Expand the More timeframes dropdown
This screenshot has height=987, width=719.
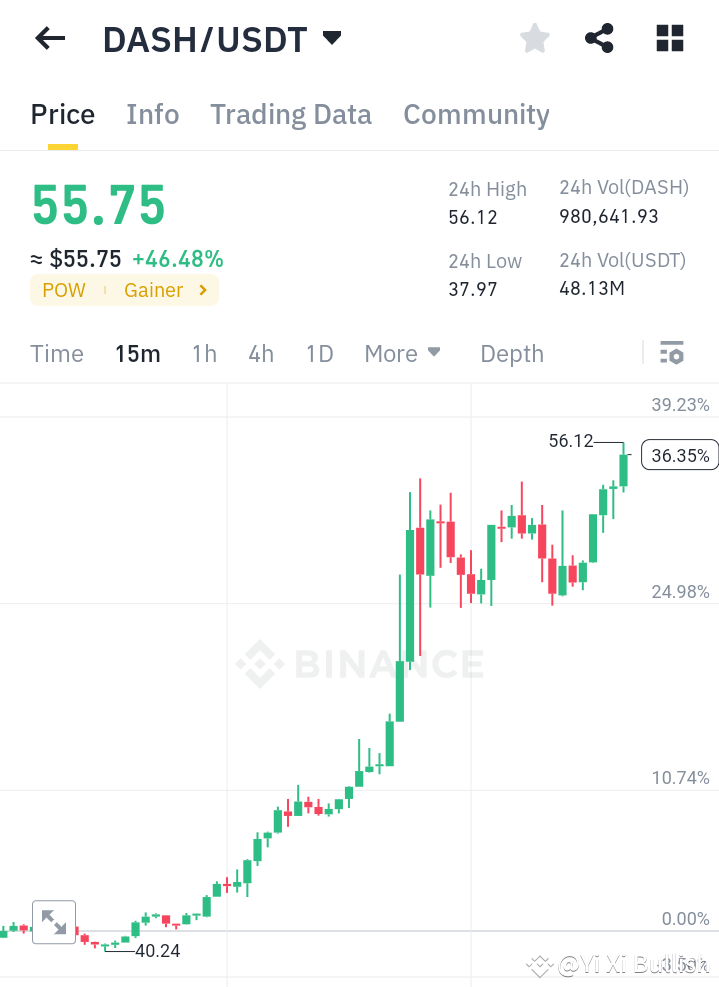coord(402,353)
